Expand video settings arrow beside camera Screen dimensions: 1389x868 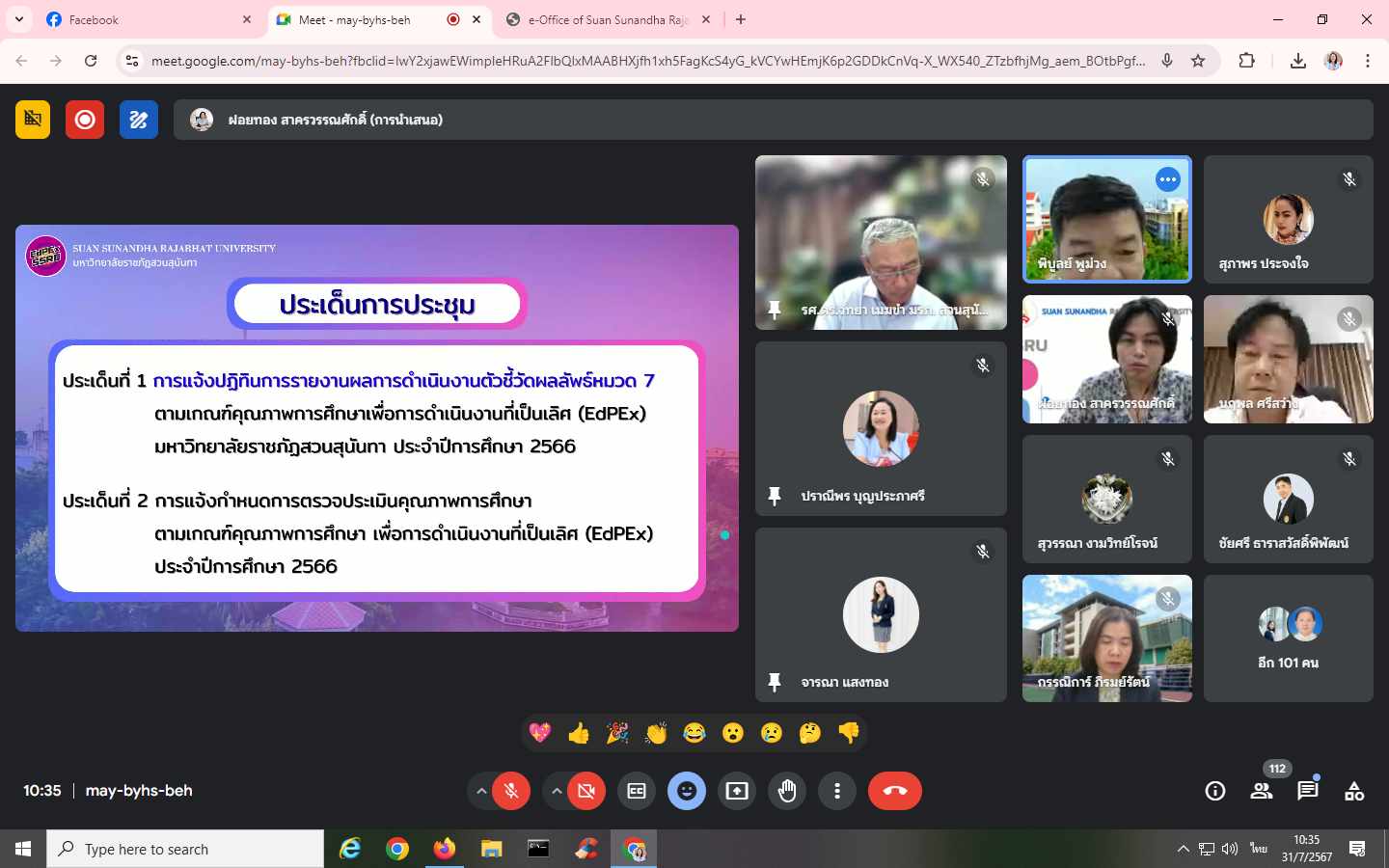[x=556, y=791]
